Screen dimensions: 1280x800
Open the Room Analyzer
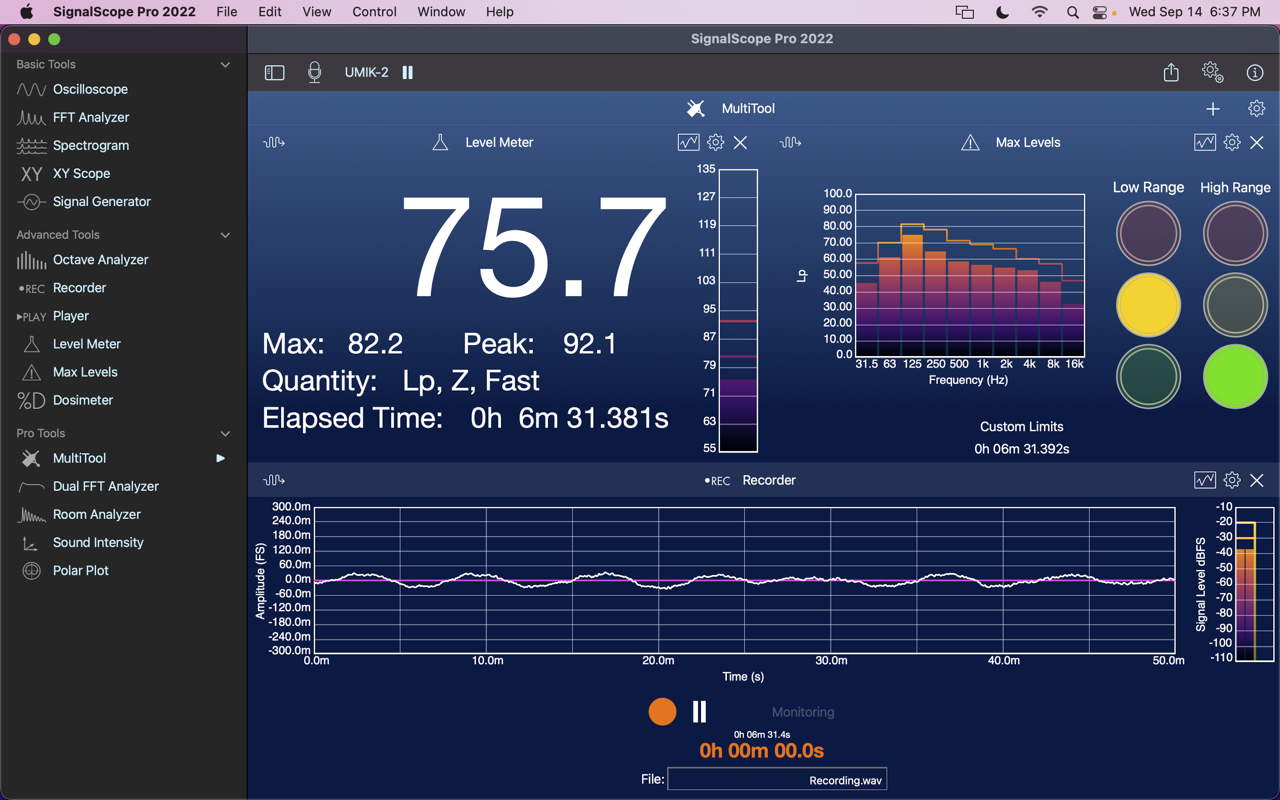[x=96, y=514]
